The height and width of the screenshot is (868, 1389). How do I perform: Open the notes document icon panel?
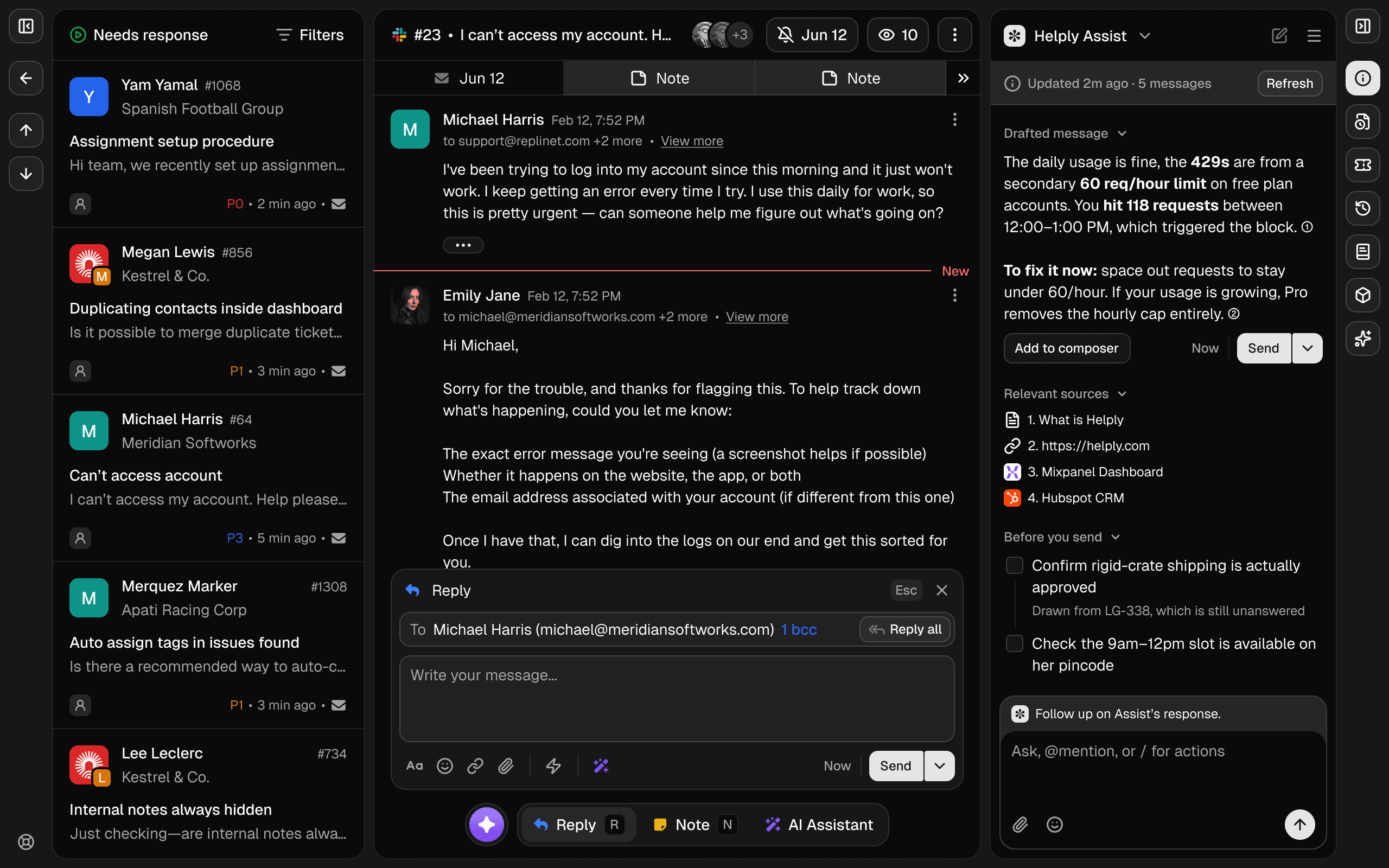tap(1362, 251)
